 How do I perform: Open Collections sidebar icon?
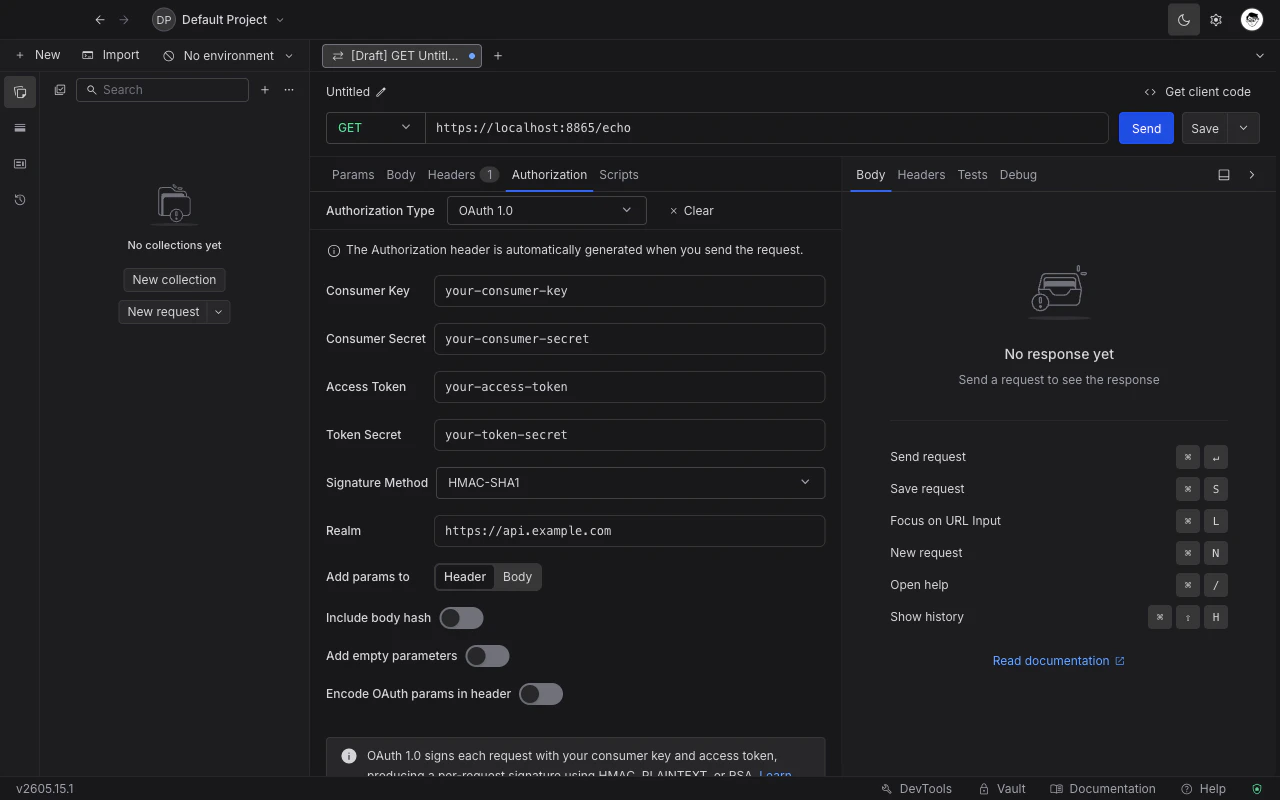pos(20,92)
